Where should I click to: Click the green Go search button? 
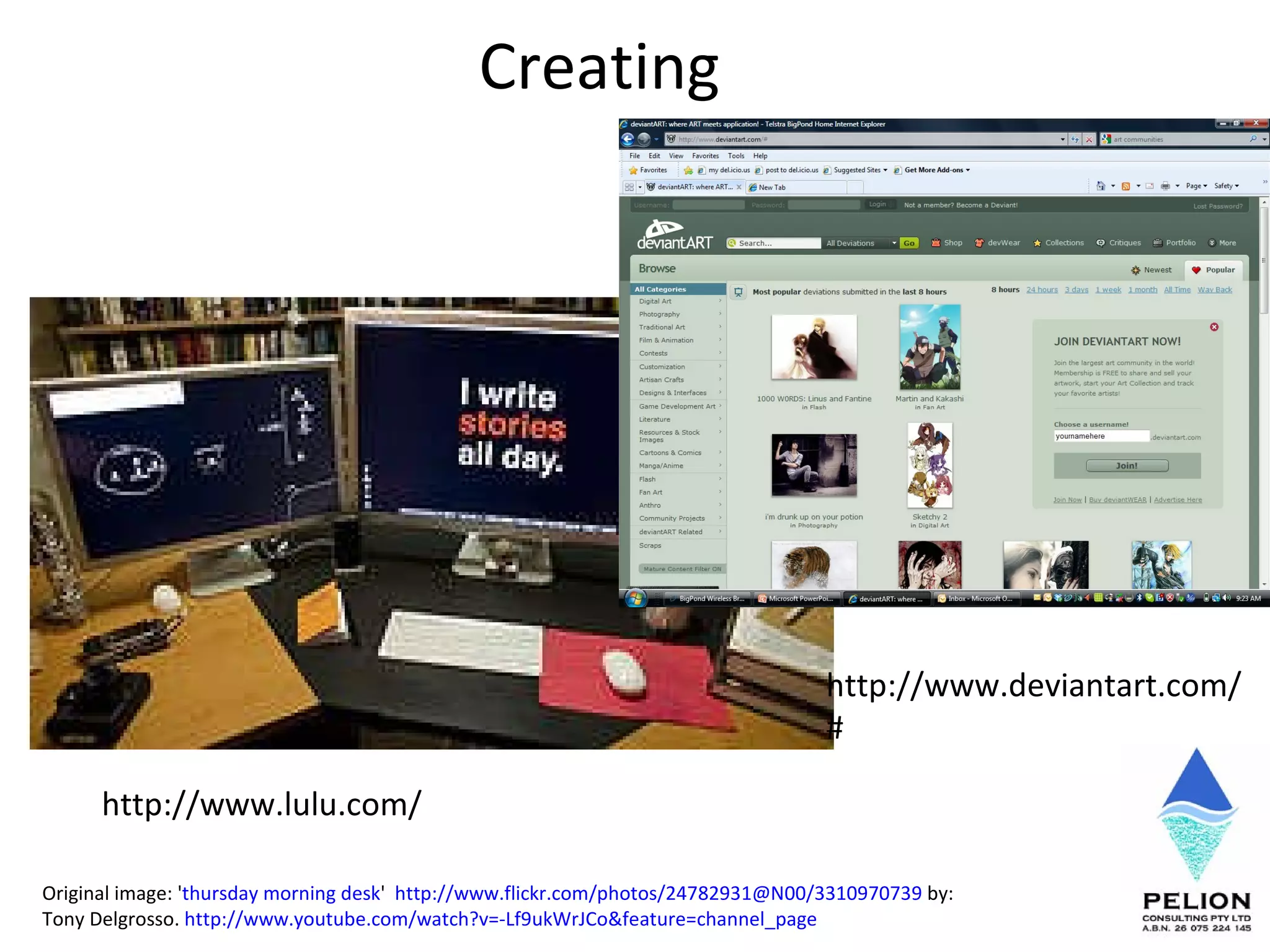click(909, 244)
